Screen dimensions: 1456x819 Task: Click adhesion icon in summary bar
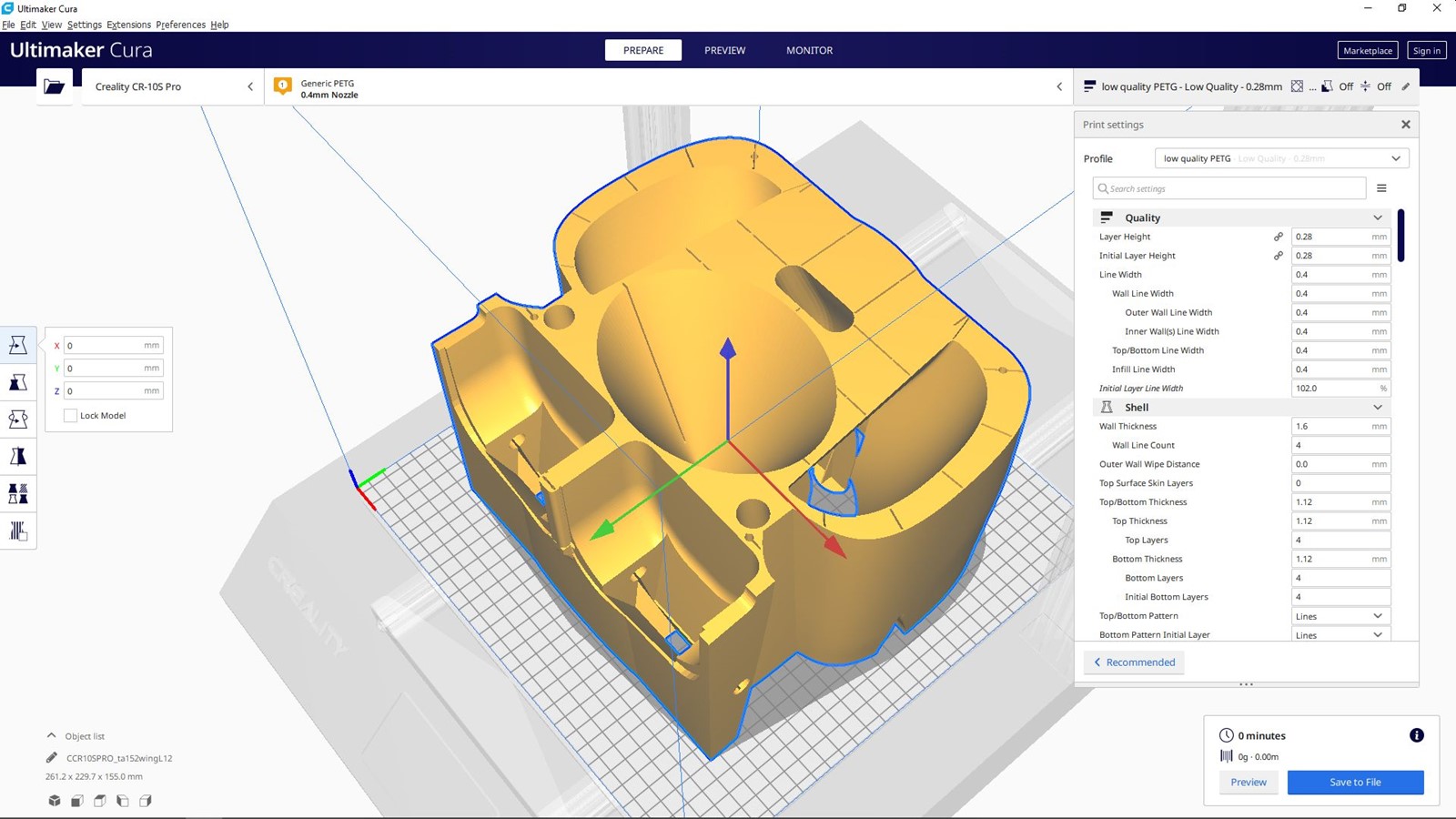[x=1365, y=86]
